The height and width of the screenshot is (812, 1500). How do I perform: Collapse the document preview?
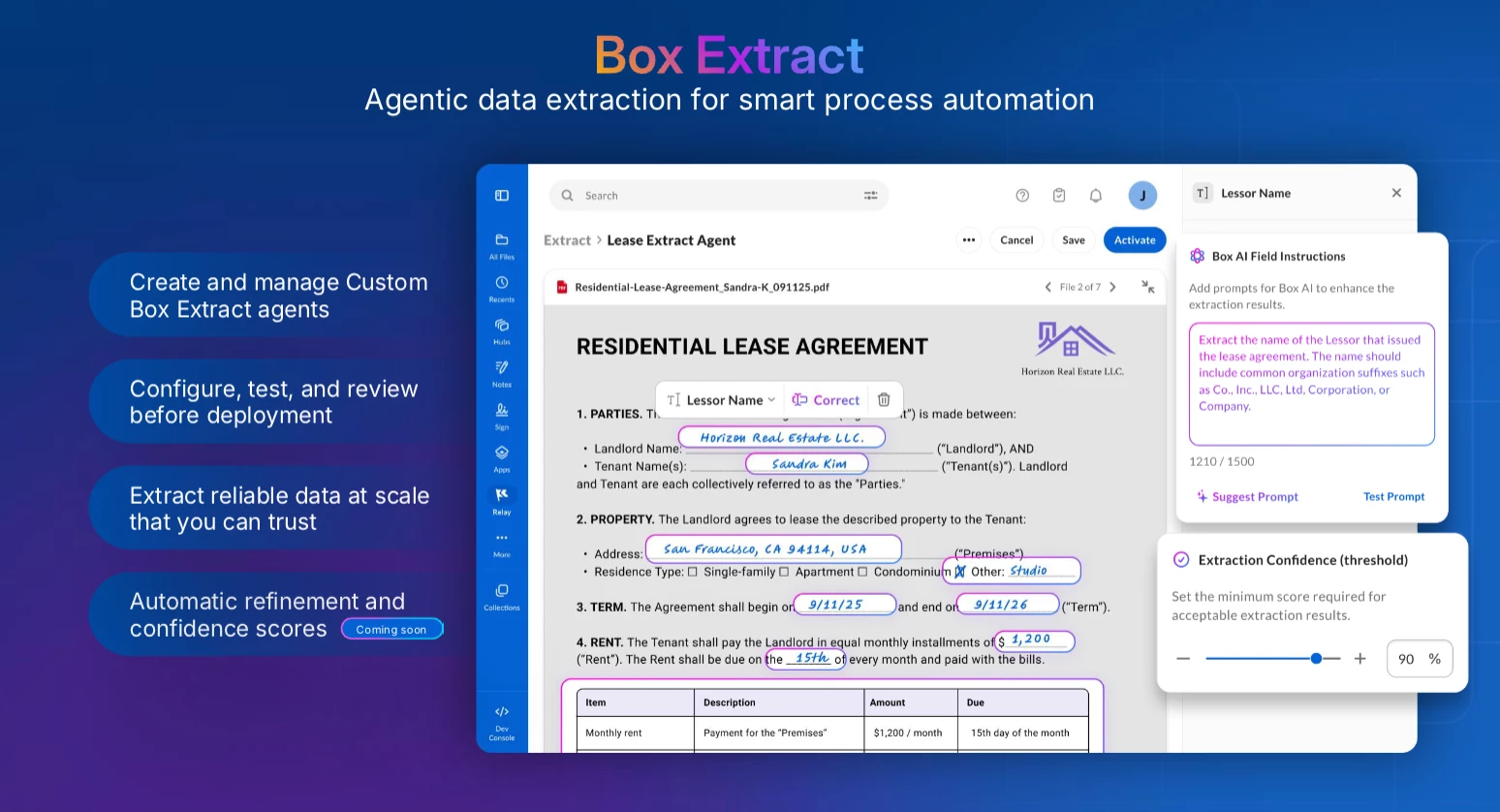pos(1148,287)
